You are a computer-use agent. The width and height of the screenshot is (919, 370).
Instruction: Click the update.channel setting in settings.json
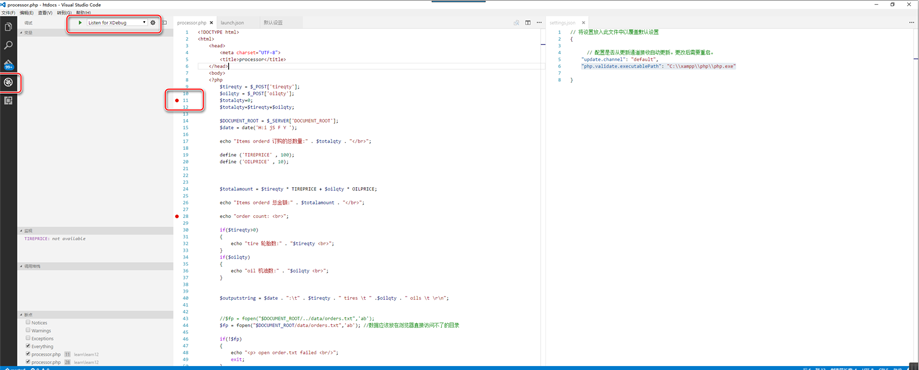tap(620, 60)
